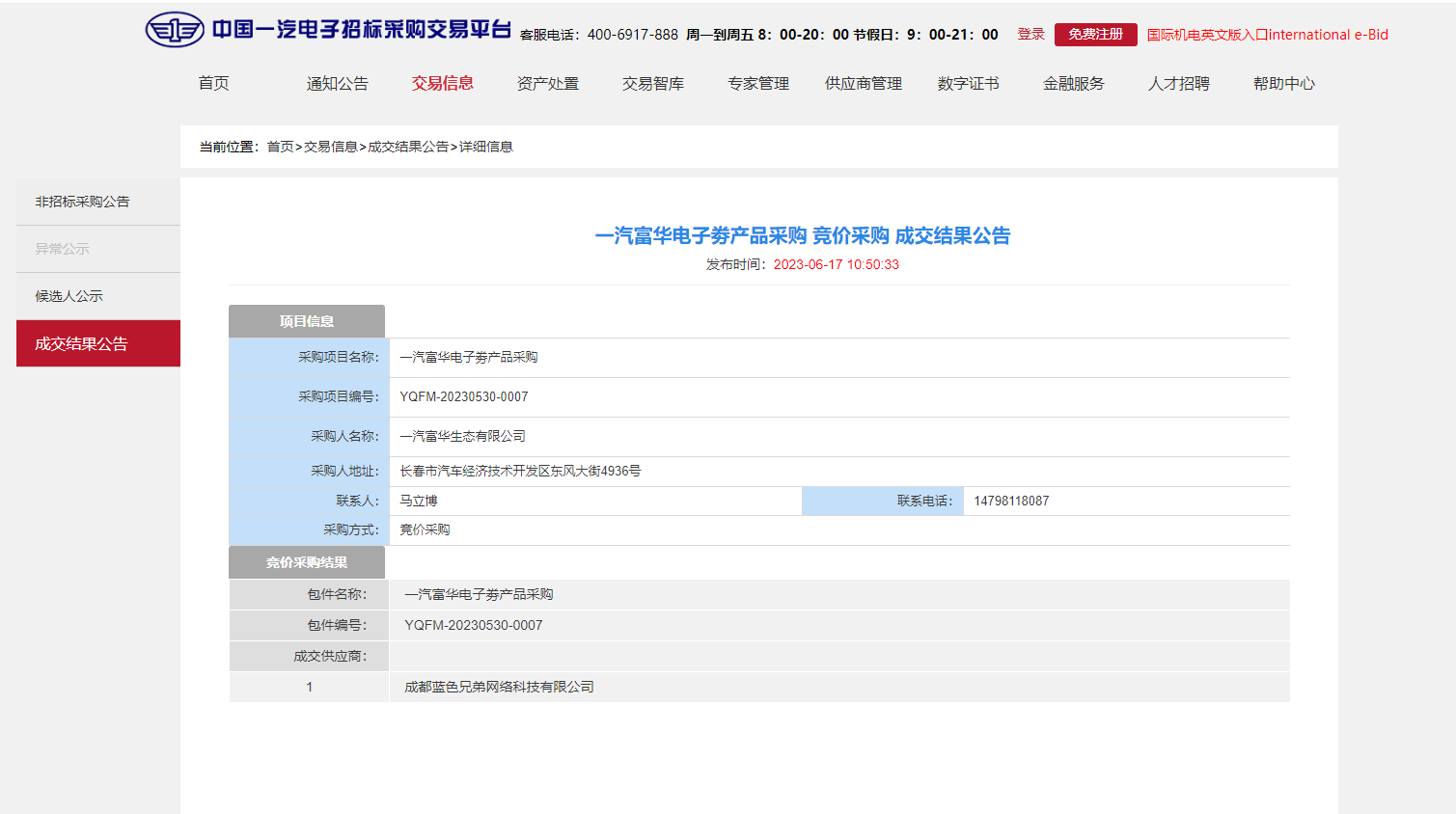Click the red 免费注册 button
The image size is (1456, 814).
1095,34
